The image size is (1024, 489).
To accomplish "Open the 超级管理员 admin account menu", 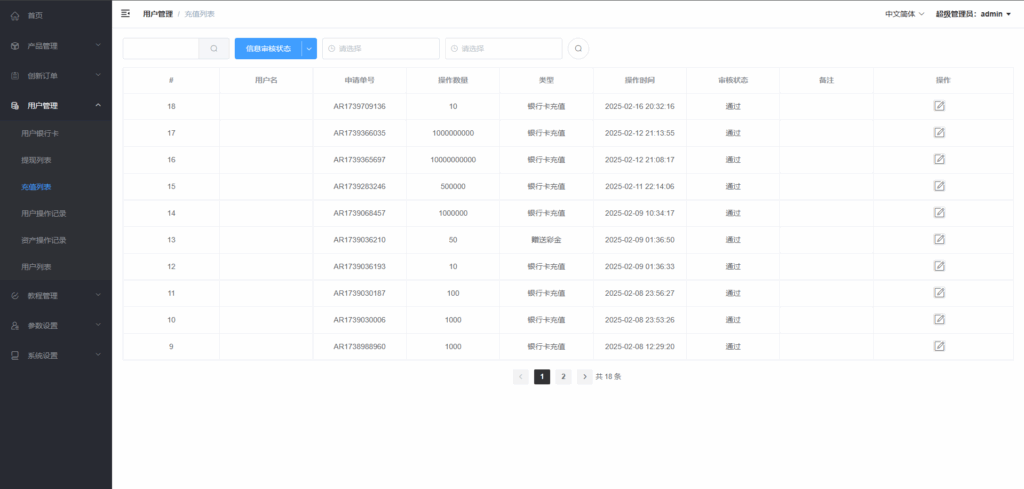I will [973, 14].
